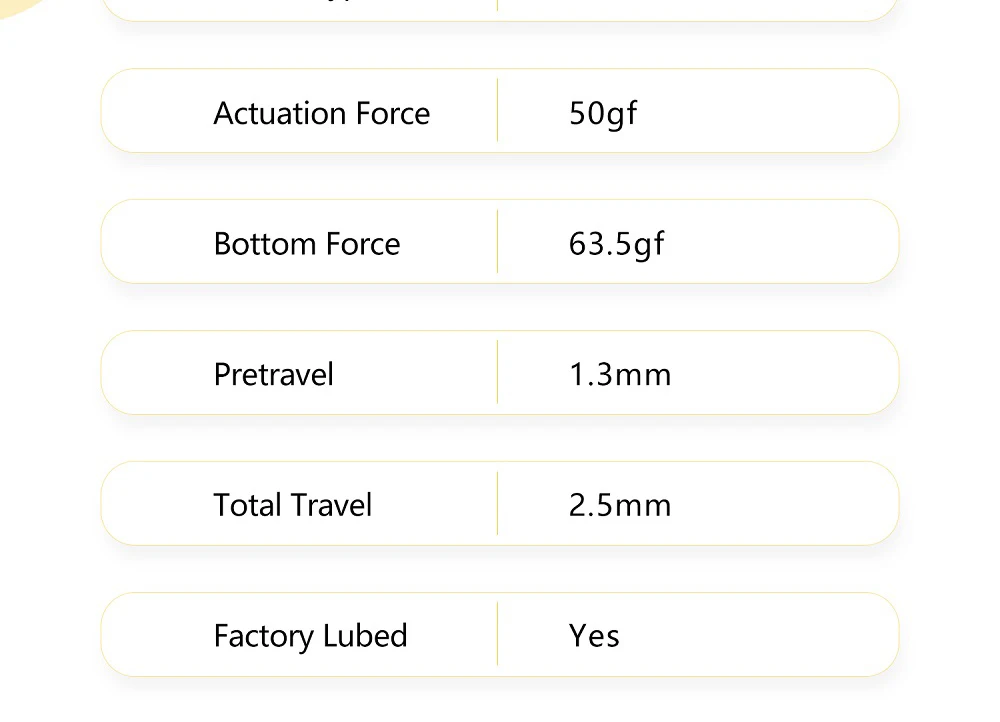The width and height of the screenshot is (1000, 722).
Task: Click the word 'Lubed' in Factory Lubed
Action: pyautogui.click(x=365, y=636)
